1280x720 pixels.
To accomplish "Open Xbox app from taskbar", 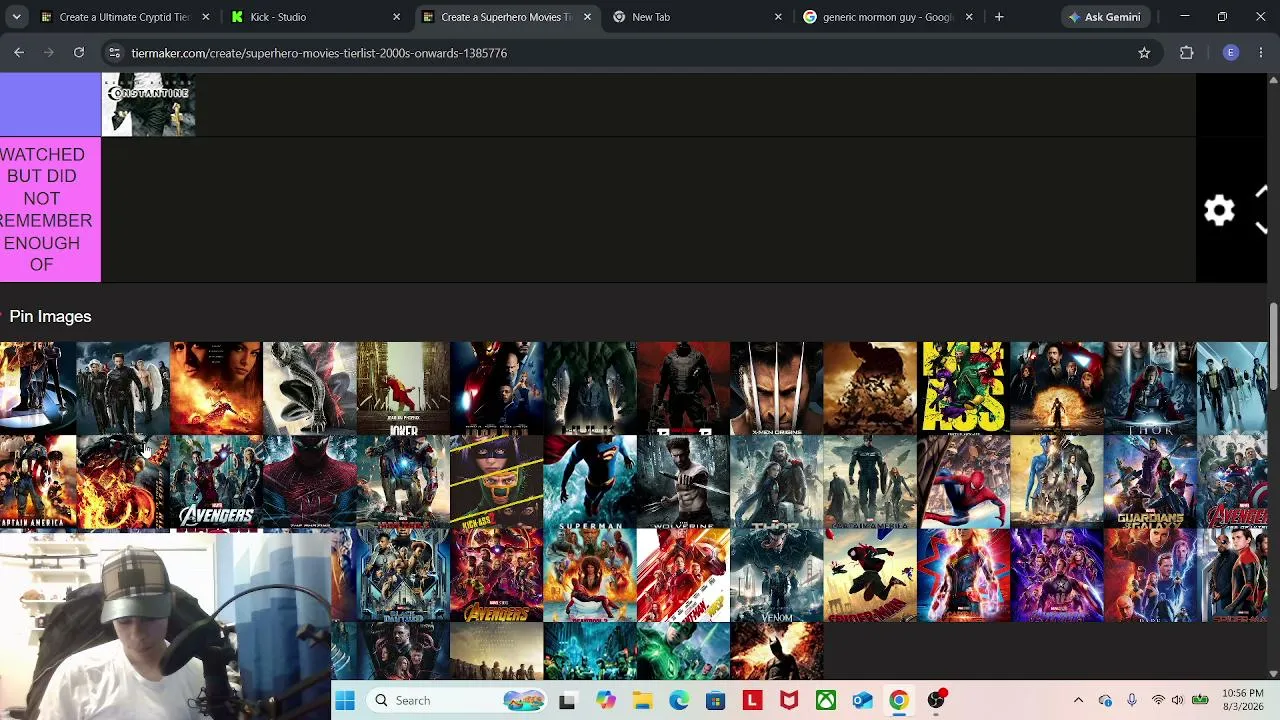I will [x=826, y=701].
